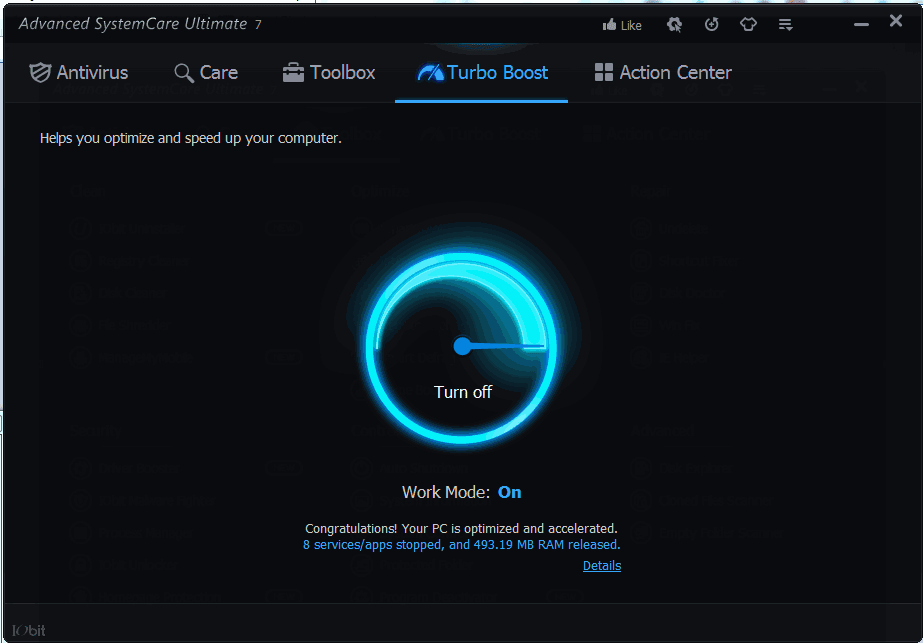
Task: Open the Rescue Center circular-arrow icon
Action: [711, 25]
